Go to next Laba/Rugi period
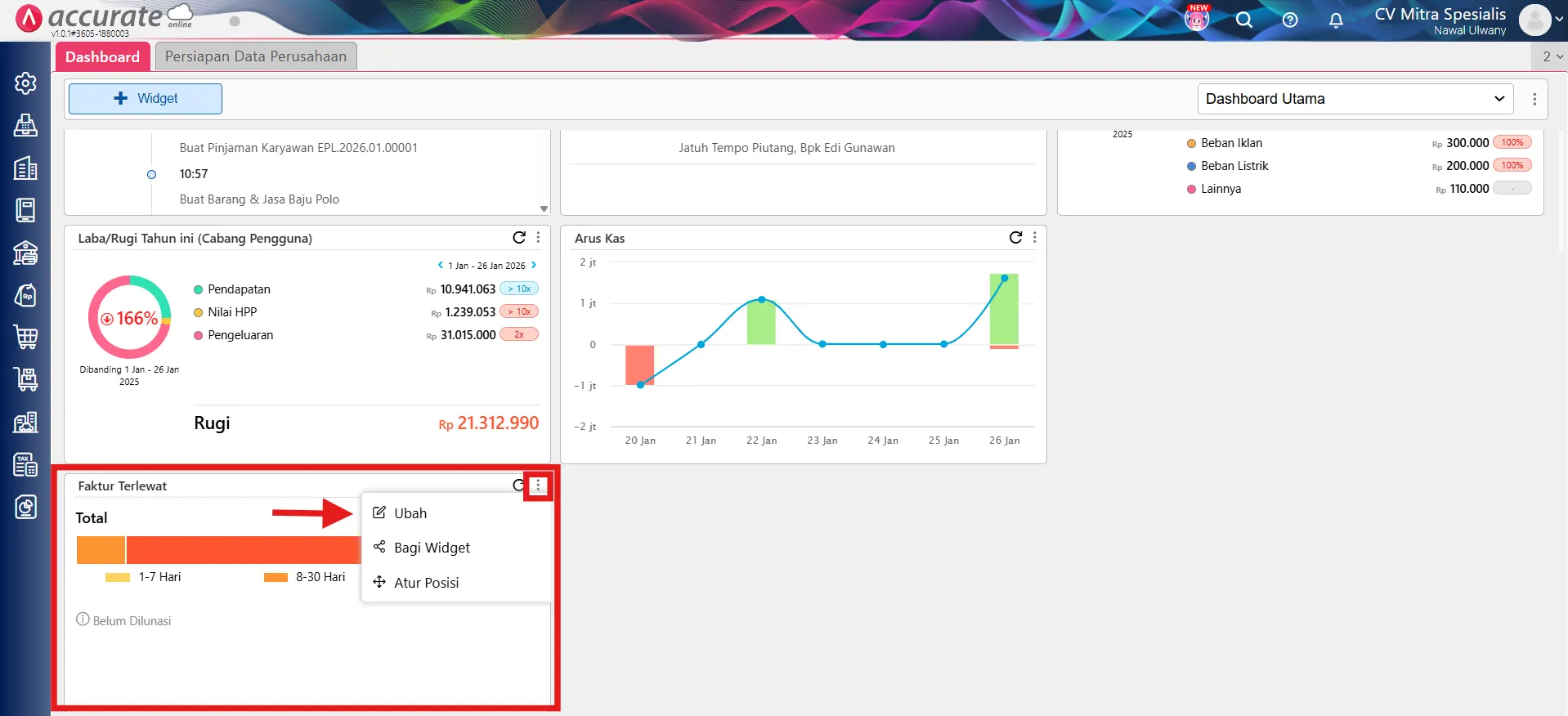The width and height of the screenshot is (1568, 716). (x=534, y=265)
